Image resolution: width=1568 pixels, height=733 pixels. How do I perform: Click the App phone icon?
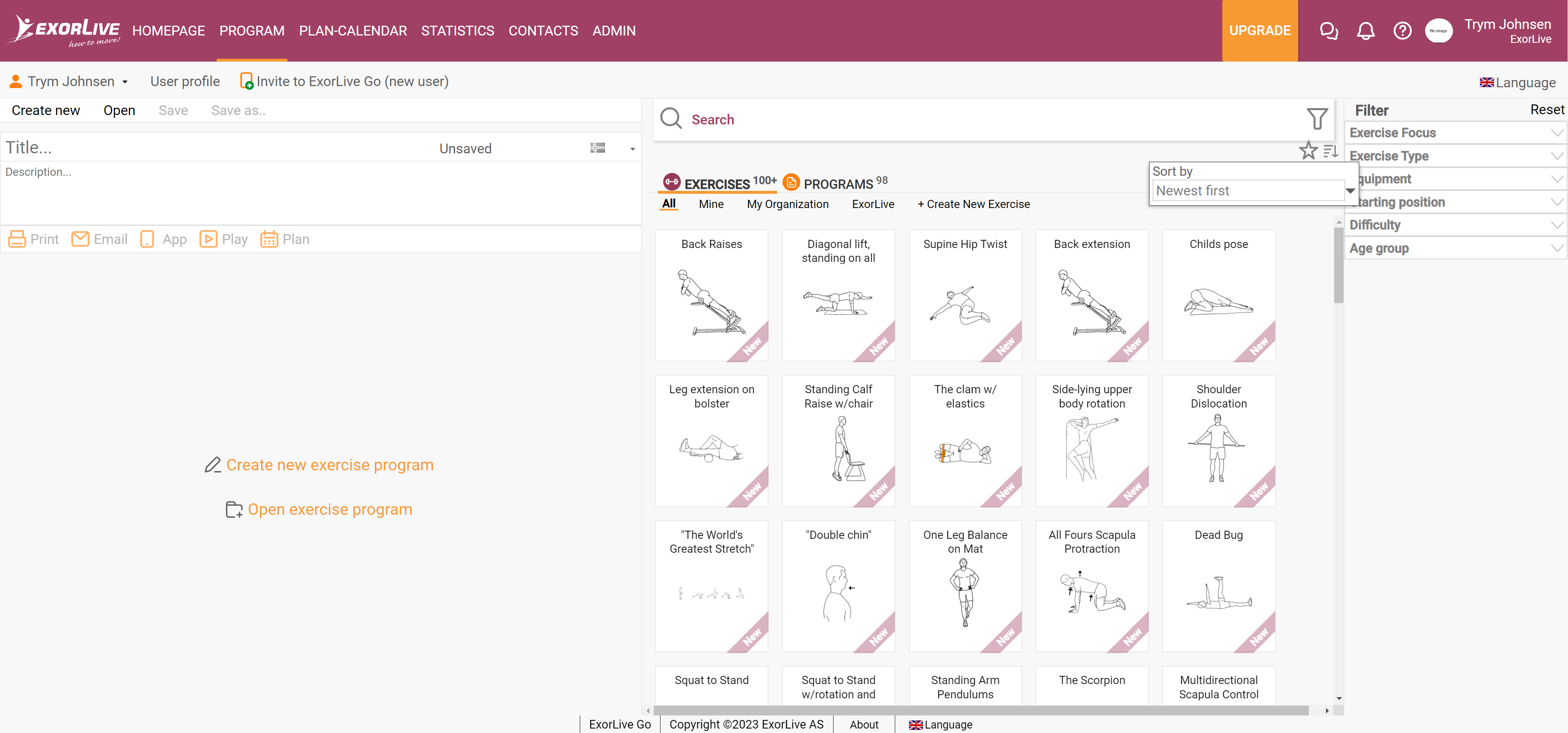(147, 239)
